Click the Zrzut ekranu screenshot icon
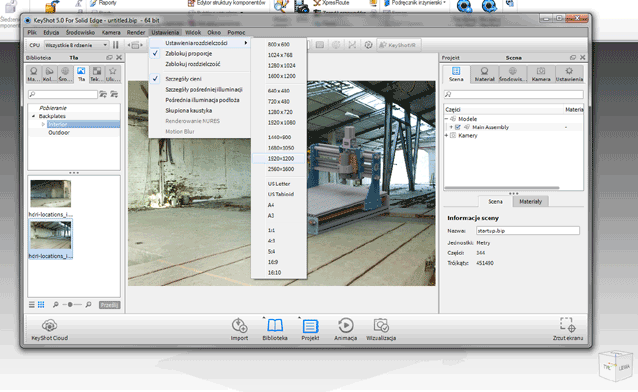Screen dimensions: 638x392 click(568, 325)
